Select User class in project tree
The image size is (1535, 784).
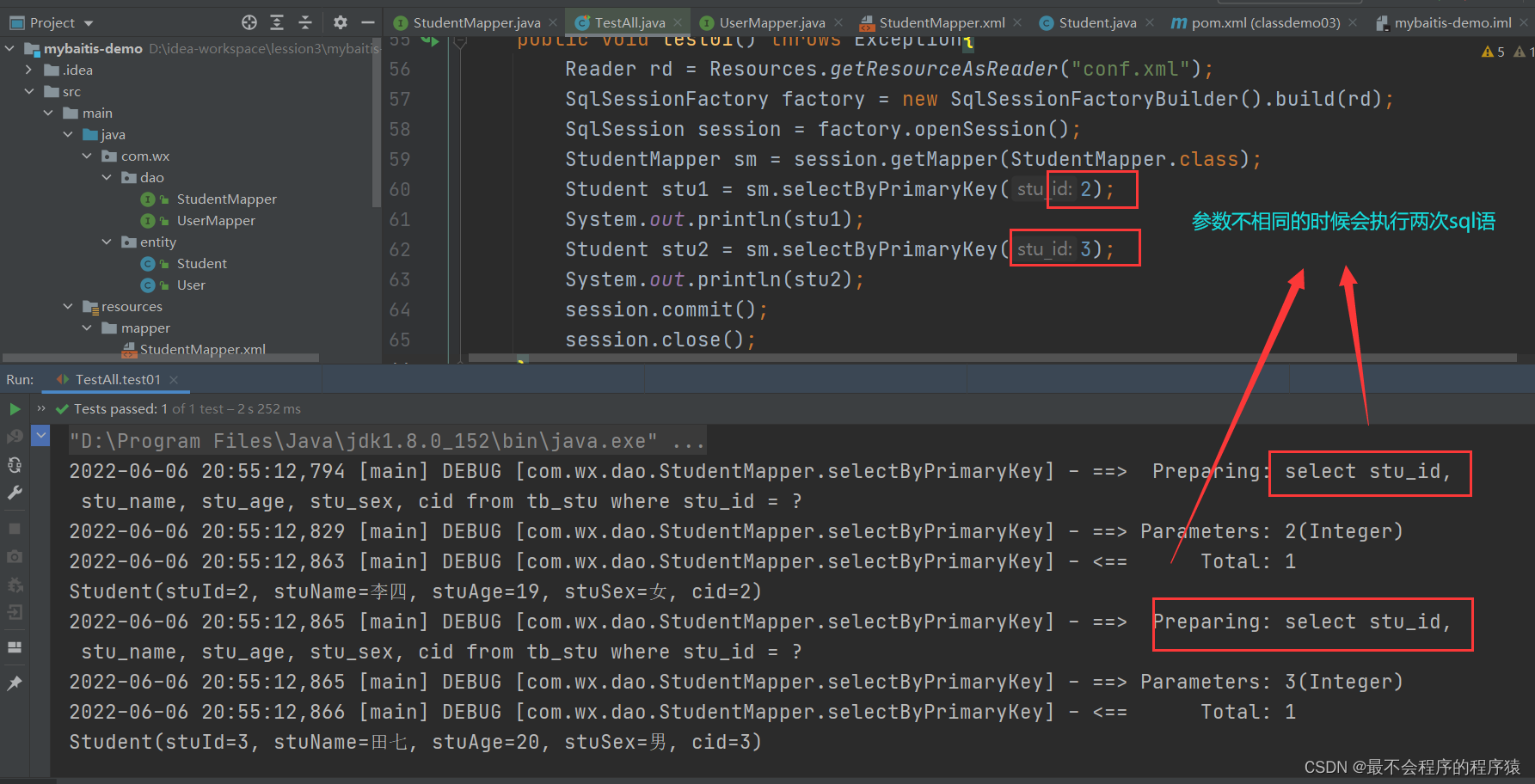(191, 285)
